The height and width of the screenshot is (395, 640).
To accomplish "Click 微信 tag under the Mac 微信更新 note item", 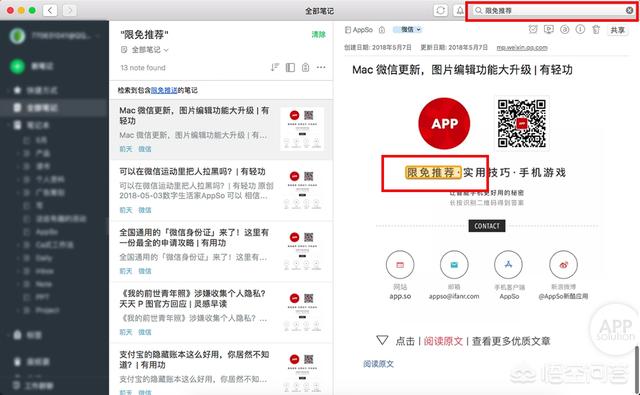I will pyautogui.click(x=145, y=149).
